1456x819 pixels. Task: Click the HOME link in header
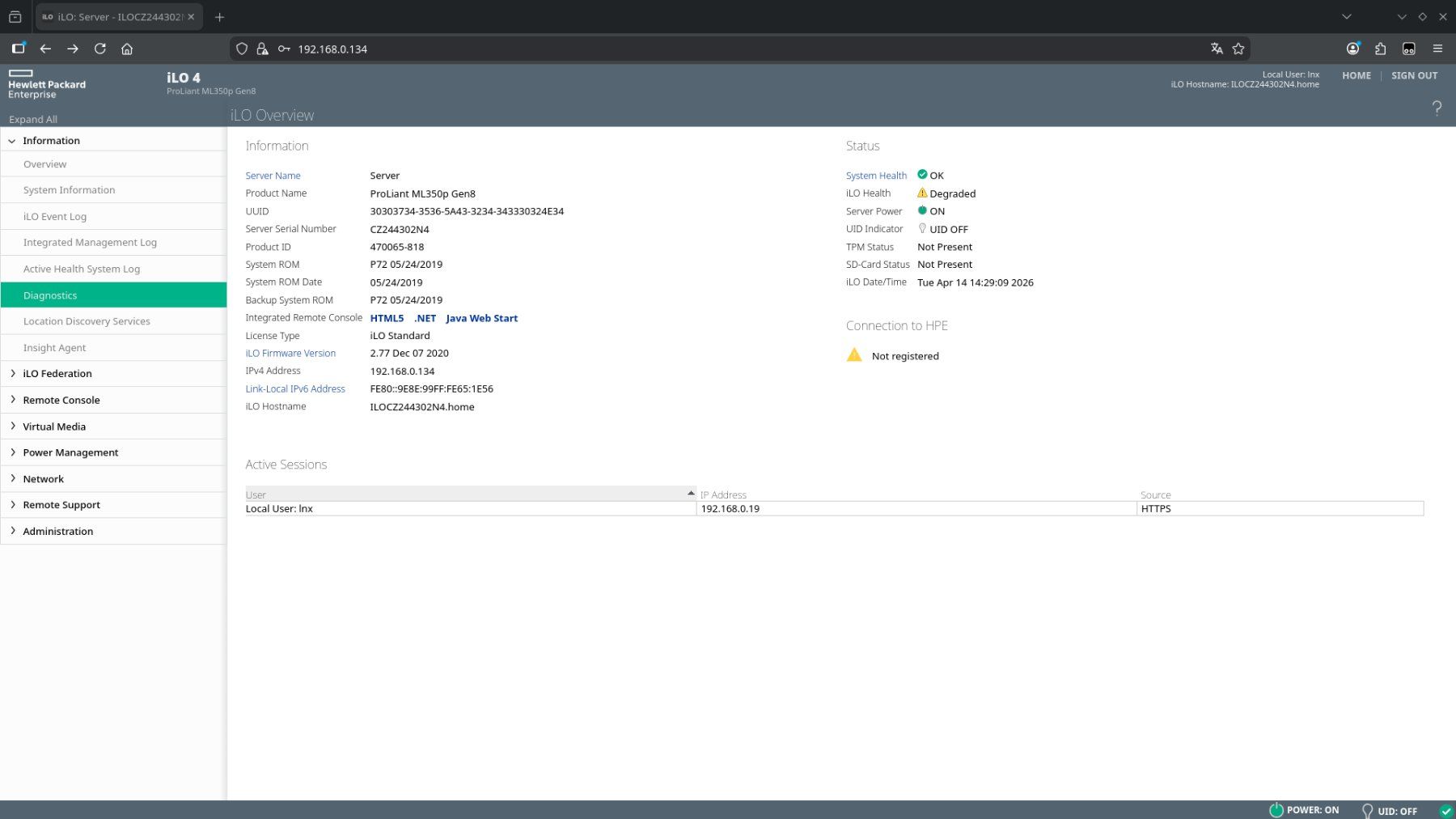(x=1357, y=75)
